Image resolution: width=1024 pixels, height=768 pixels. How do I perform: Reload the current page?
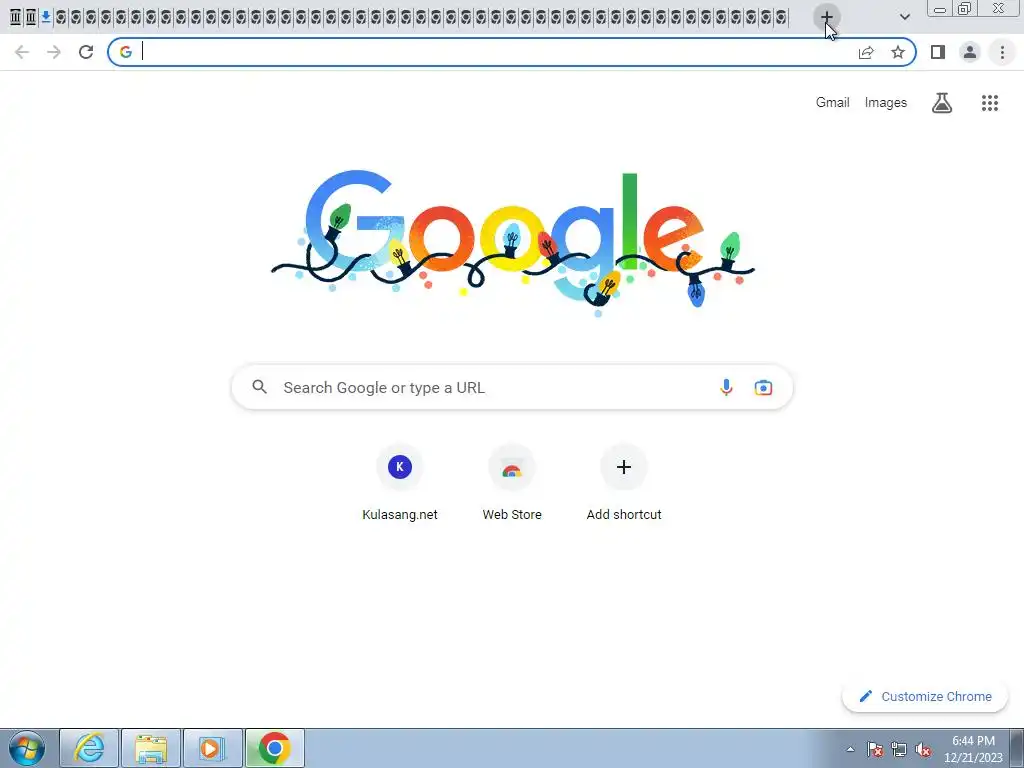[86, 52]
